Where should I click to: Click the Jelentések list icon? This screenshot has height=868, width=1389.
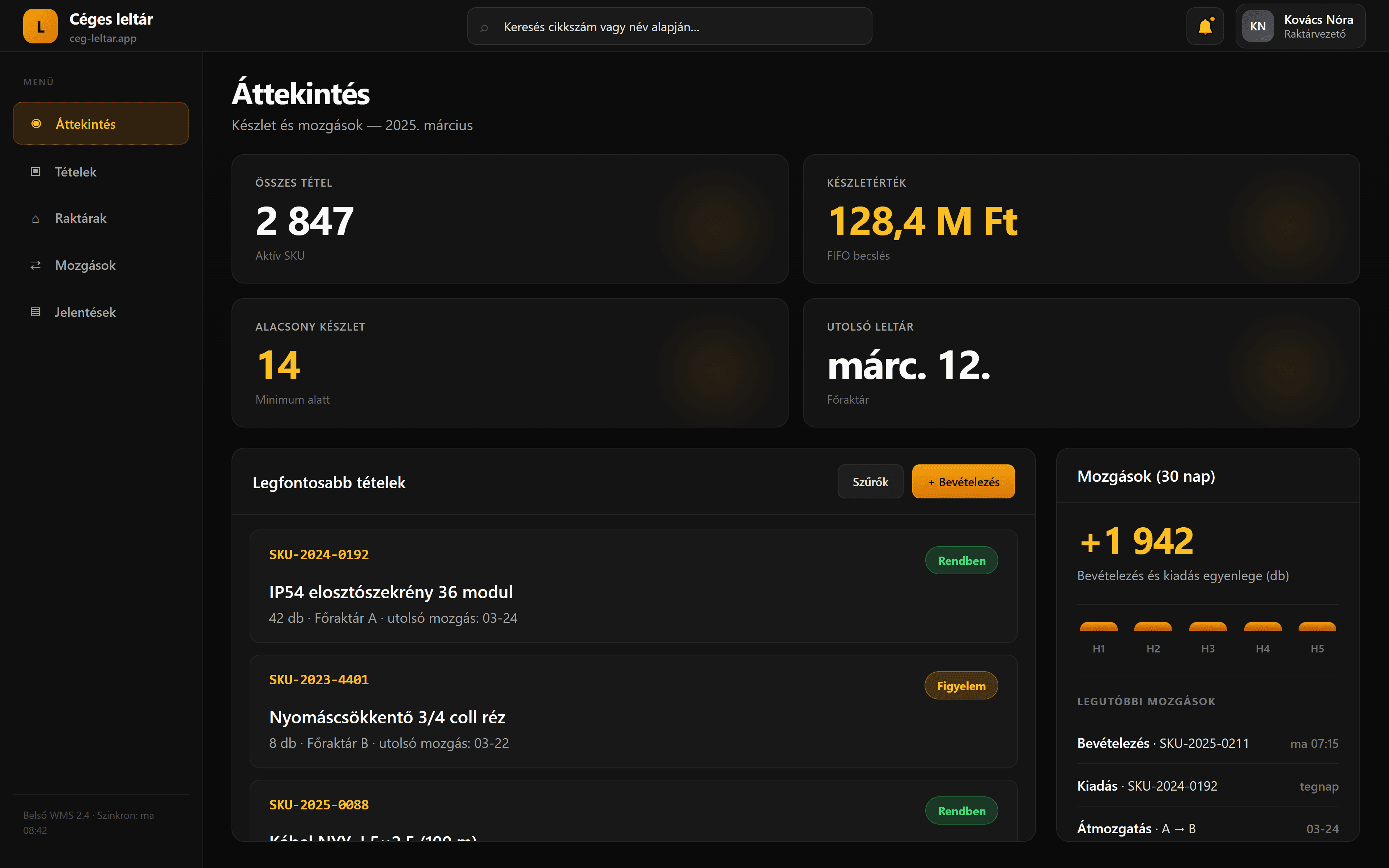pos(35,312)
